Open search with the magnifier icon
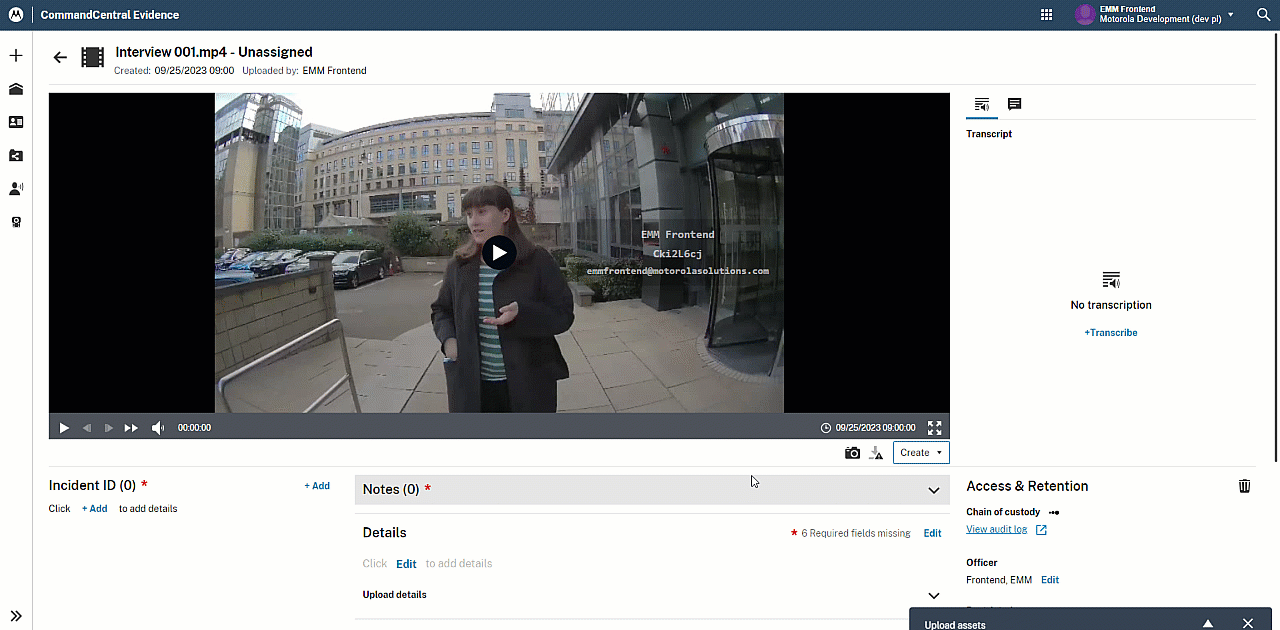Image resolution: width=1280 pixels, height=630 pixels. point(1263,15)
